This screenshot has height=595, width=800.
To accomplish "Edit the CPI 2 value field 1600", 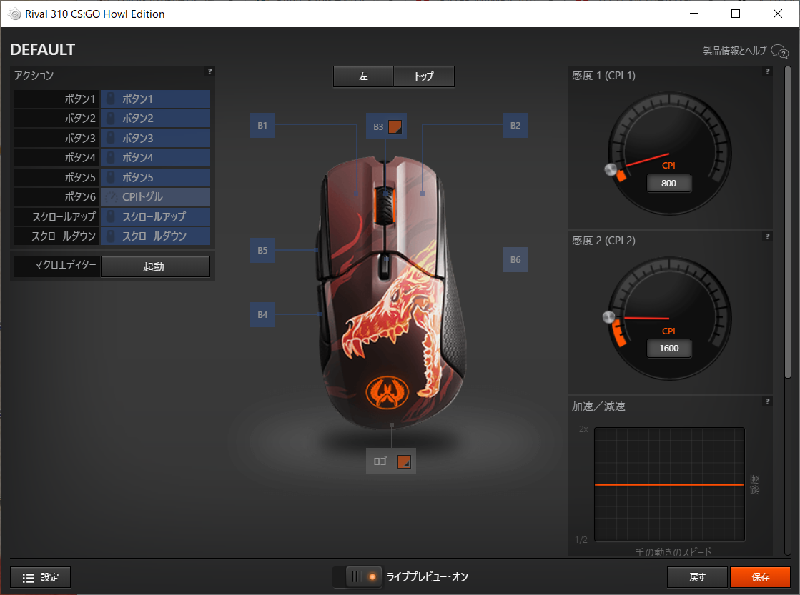I will (x=669, y=348).
